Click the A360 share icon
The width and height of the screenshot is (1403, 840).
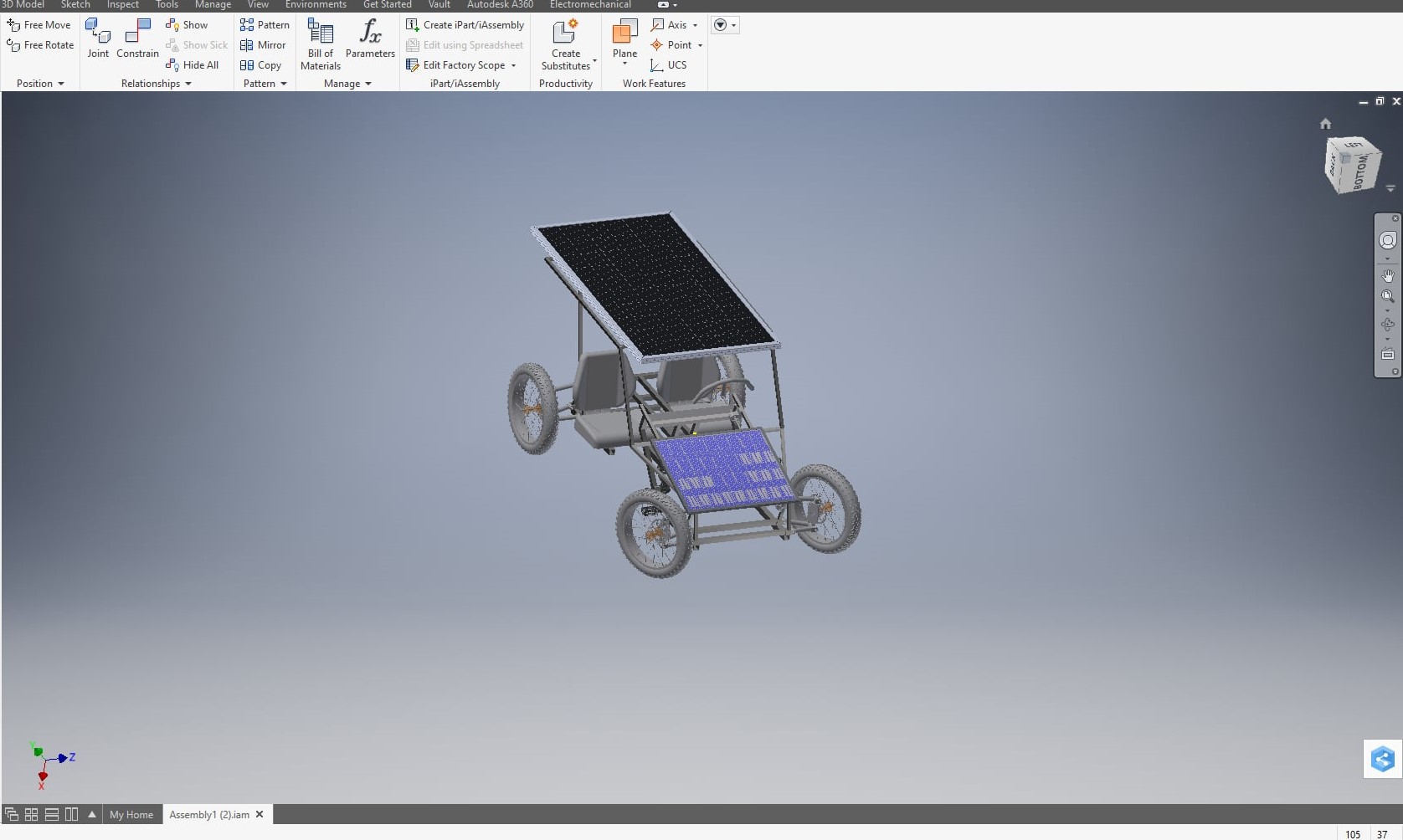pyautogui.click(x=1382, y=759)
